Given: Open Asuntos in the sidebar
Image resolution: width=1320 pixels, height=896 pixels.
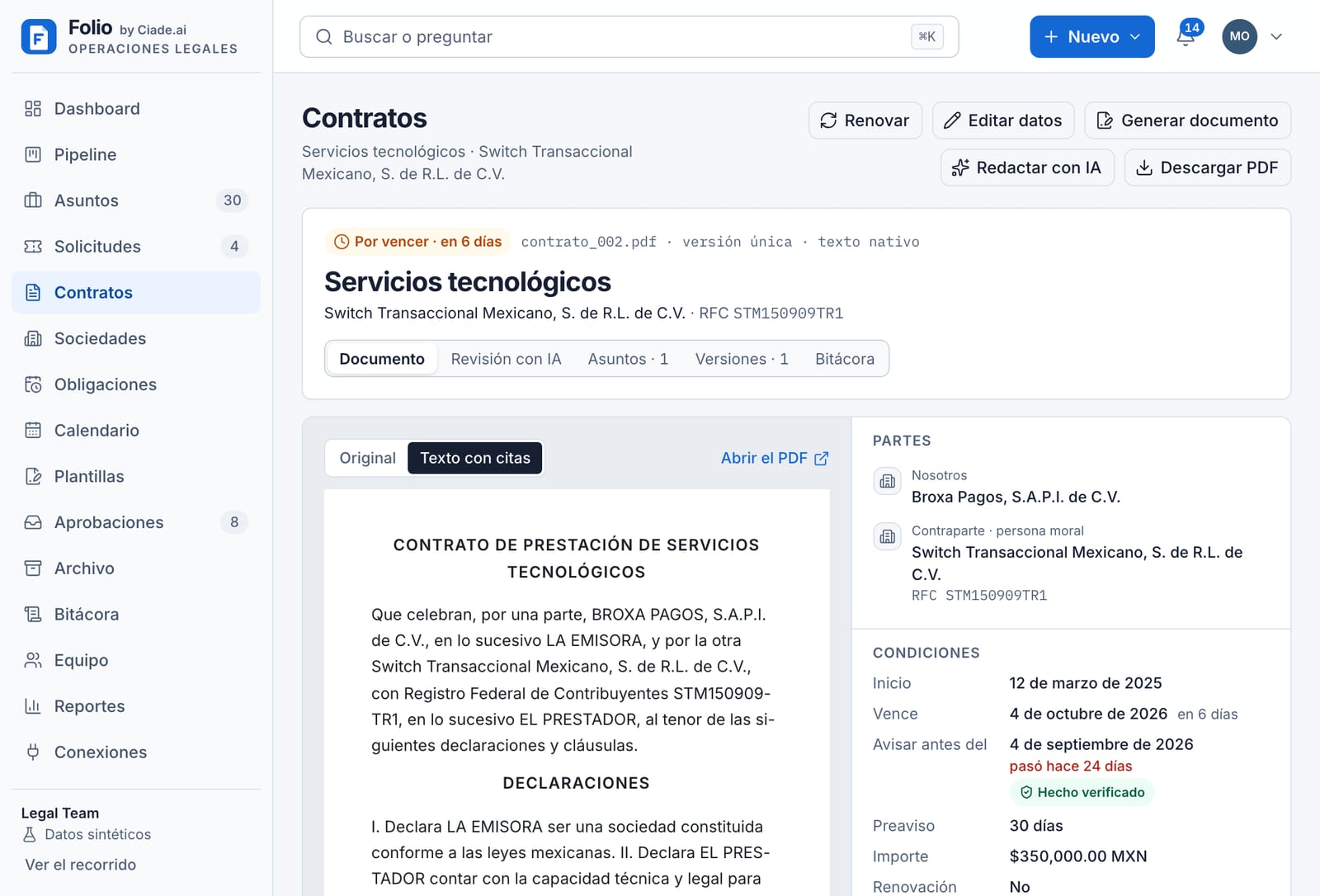Looking at the screenshot, I should tap(136, 200).
